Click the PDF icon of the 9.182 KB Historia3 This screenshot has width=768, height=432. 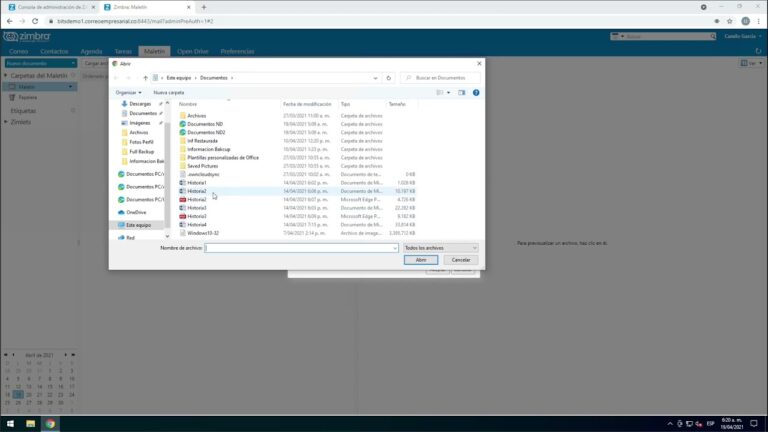(x=182, y=216)
